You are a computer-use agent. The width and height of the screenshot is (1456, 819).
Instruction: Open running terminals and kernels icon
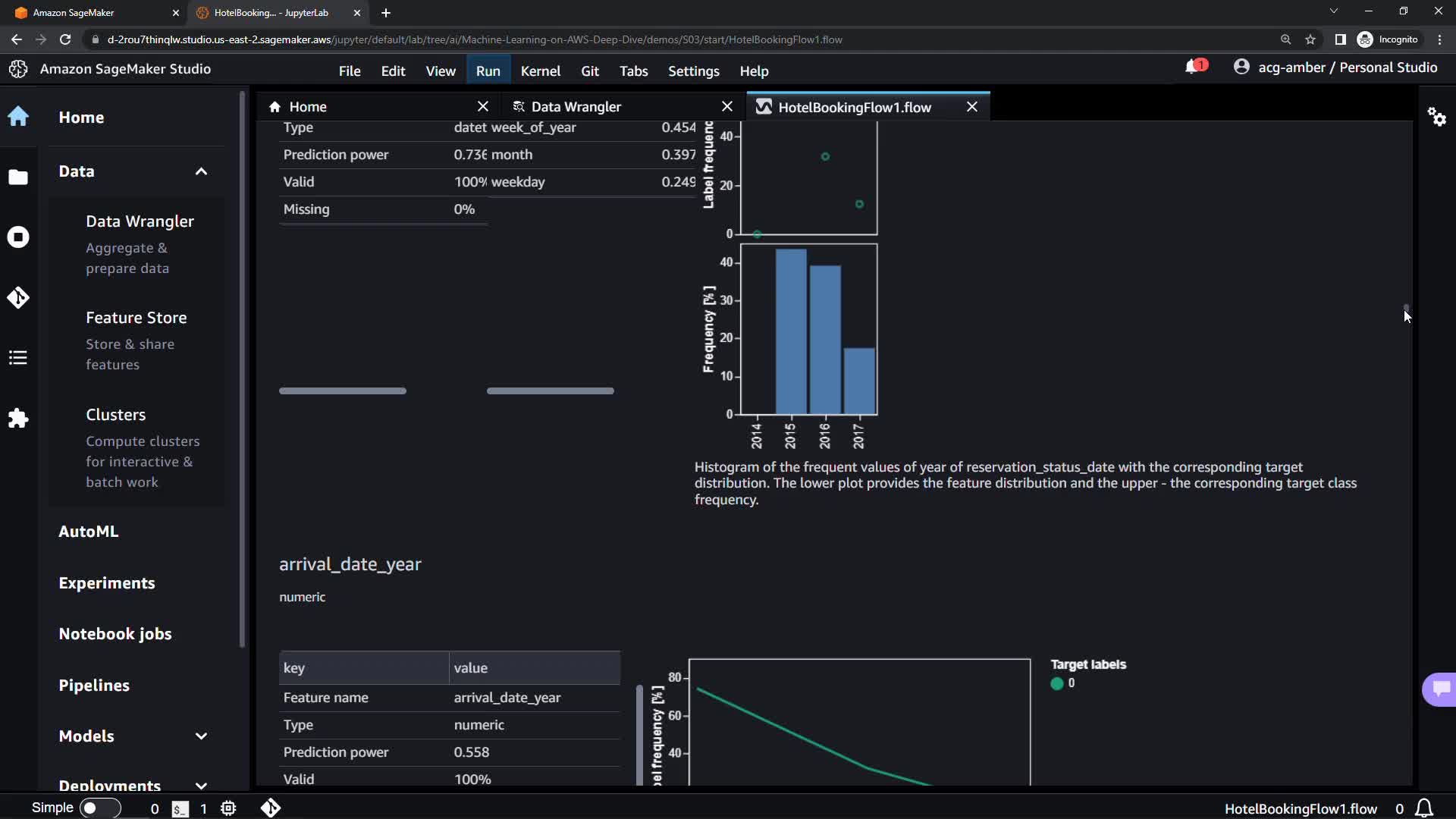click(18, 237)
